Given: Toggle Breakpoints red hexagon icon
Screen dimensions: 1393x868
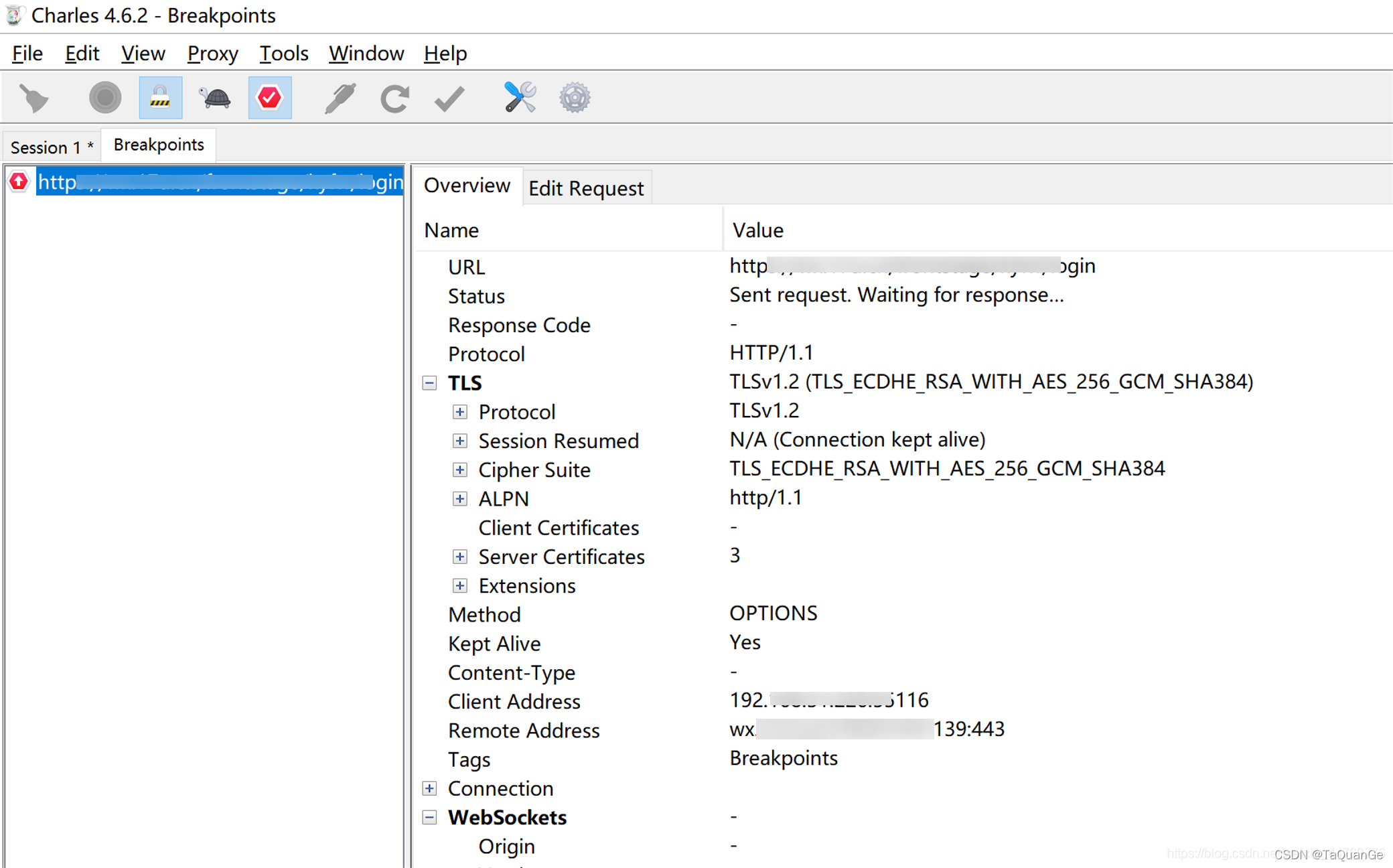Looking at the screenshot, I should pyautogui.click(x=269, y=98).
